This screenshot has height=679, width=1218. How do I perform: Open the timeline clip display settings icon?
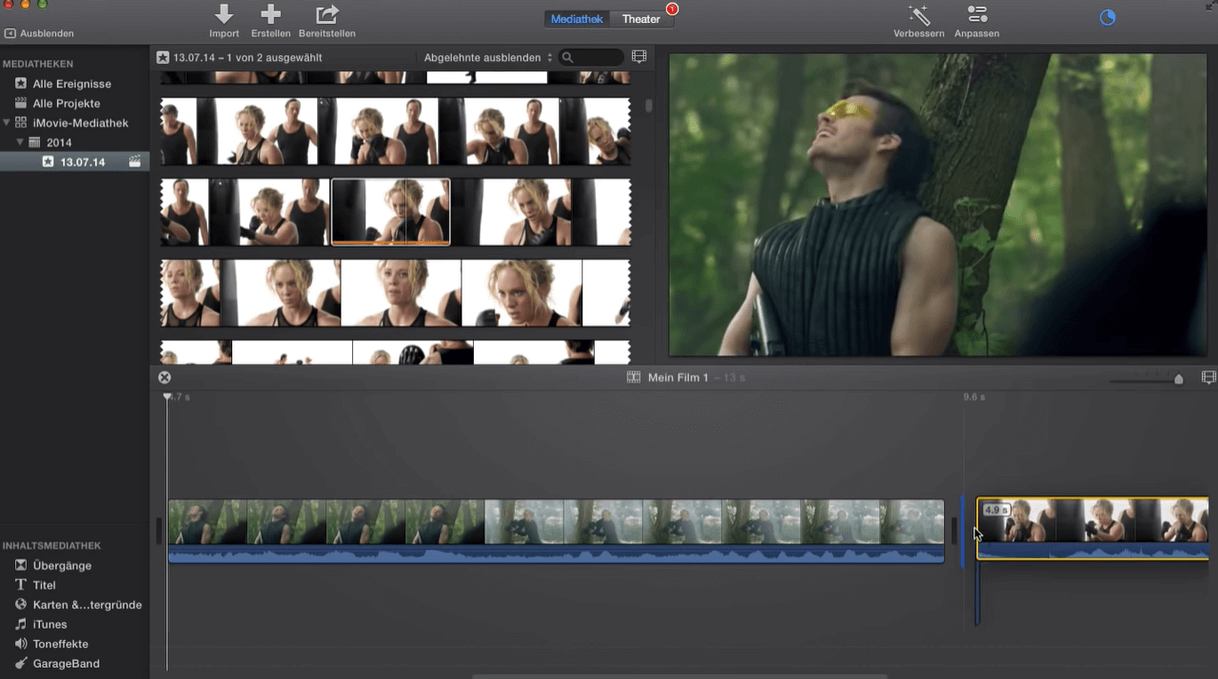click(x=1208, y=377)
